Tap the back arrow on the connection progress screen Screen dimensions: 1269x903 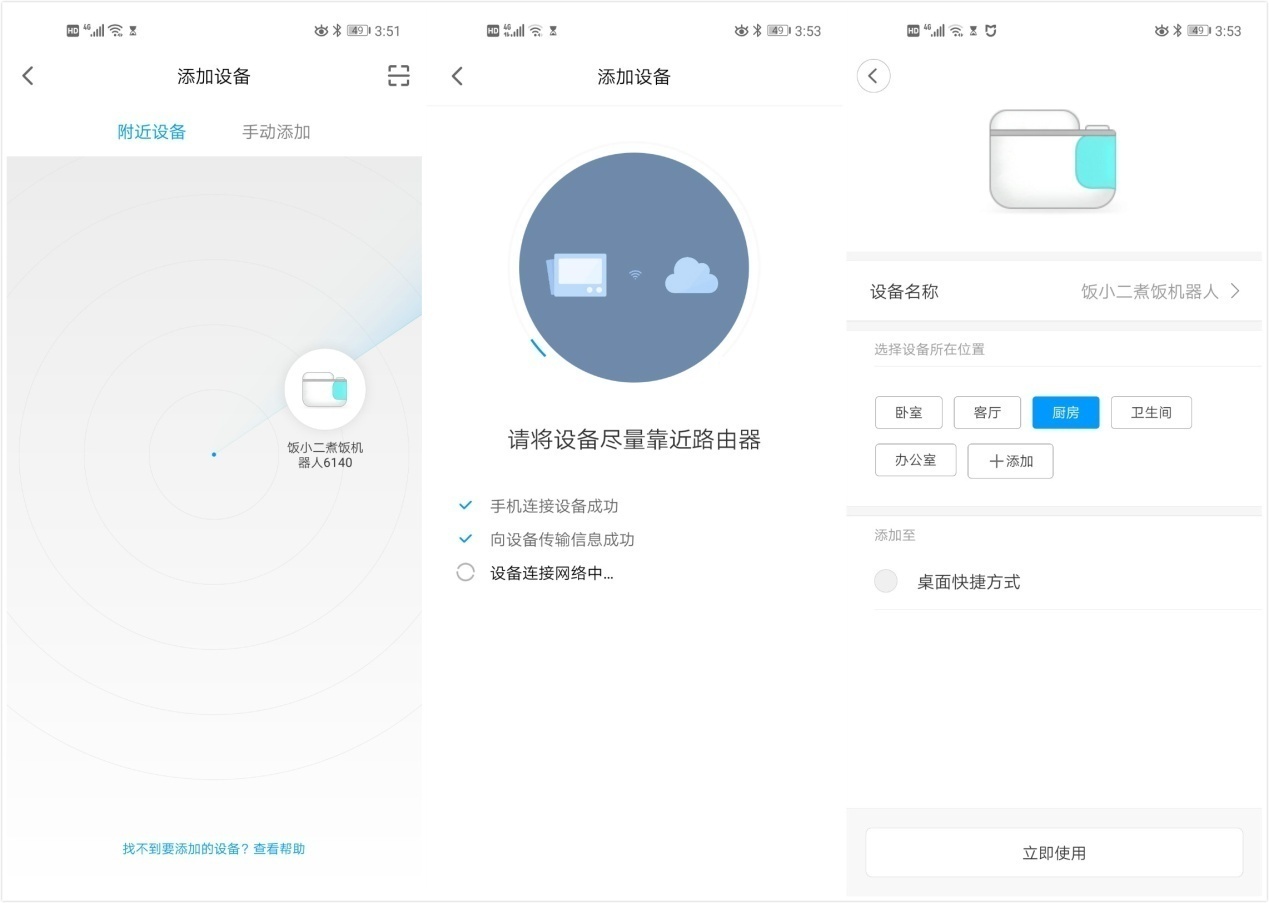coord(457,75)
